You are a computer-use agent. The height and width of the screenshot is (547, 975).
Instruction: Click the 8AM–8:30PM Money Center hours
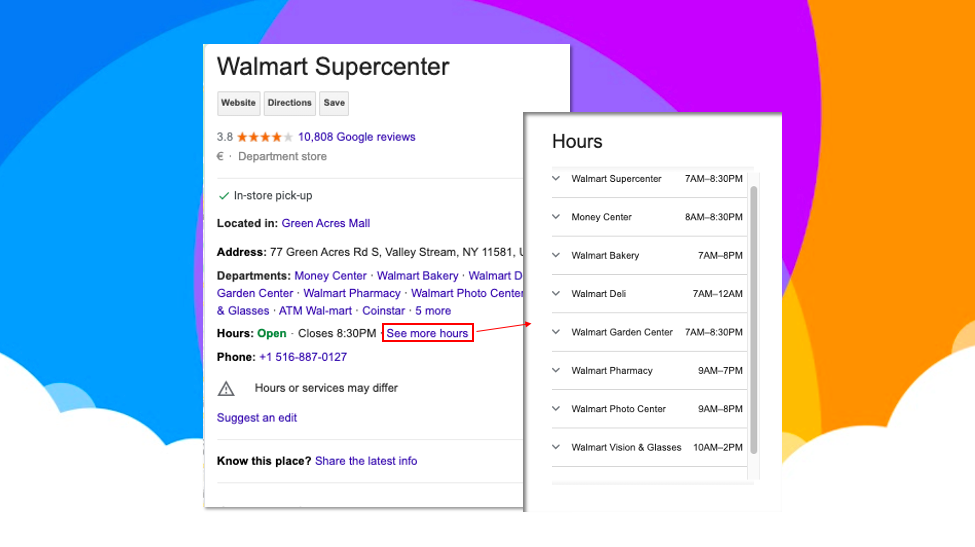(x=714, y=217)
